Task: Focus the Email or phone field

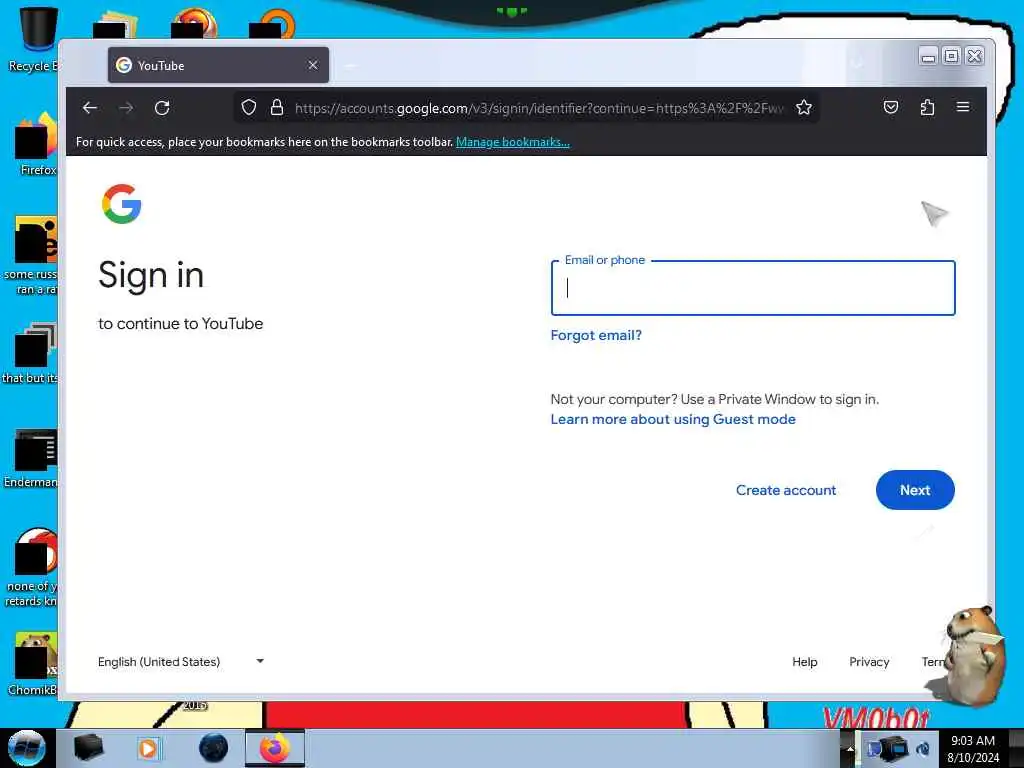Action: (x=753, y=288)
